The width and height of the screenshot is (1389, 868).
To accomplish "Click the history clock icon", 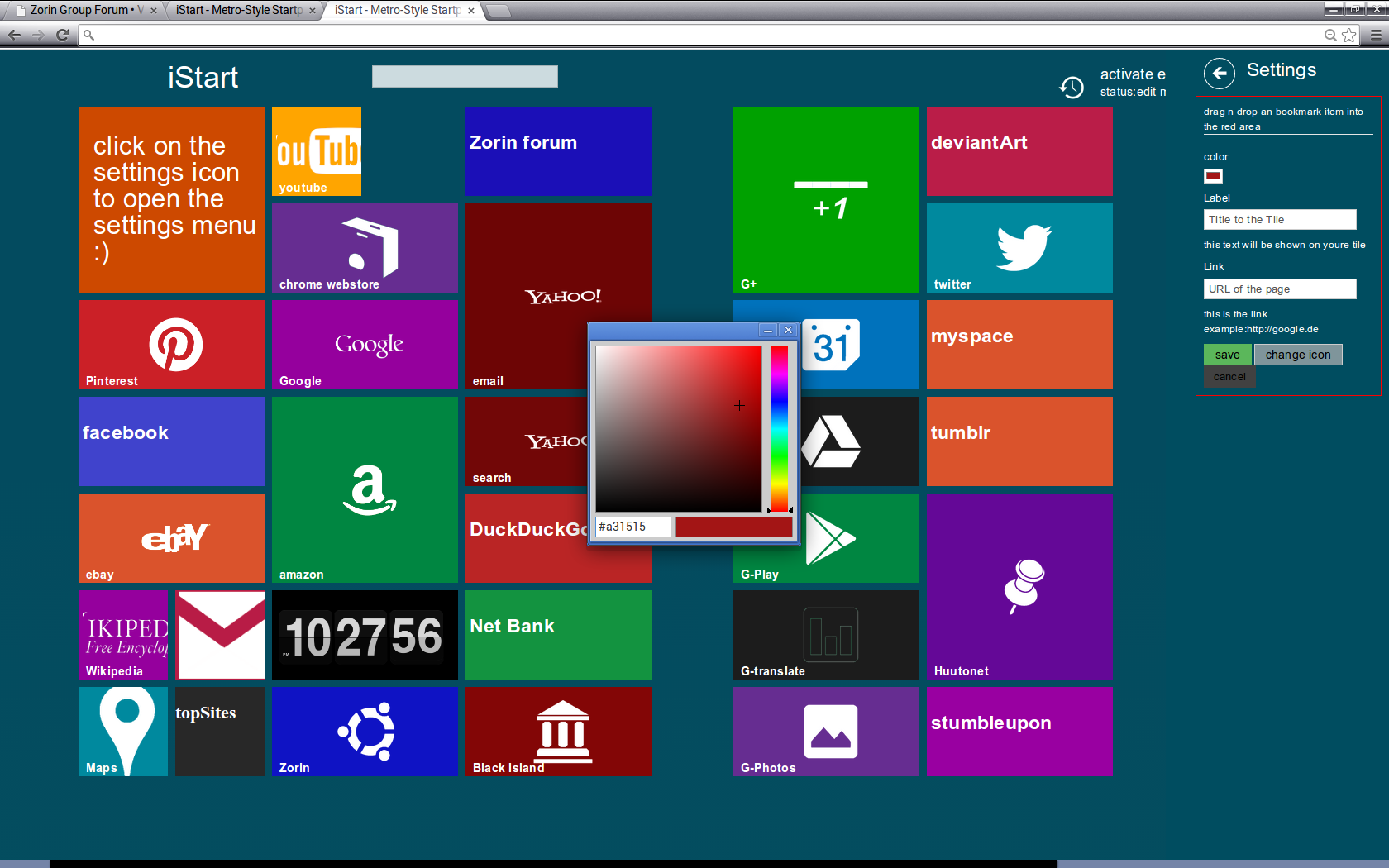I will pos(1072,87).
